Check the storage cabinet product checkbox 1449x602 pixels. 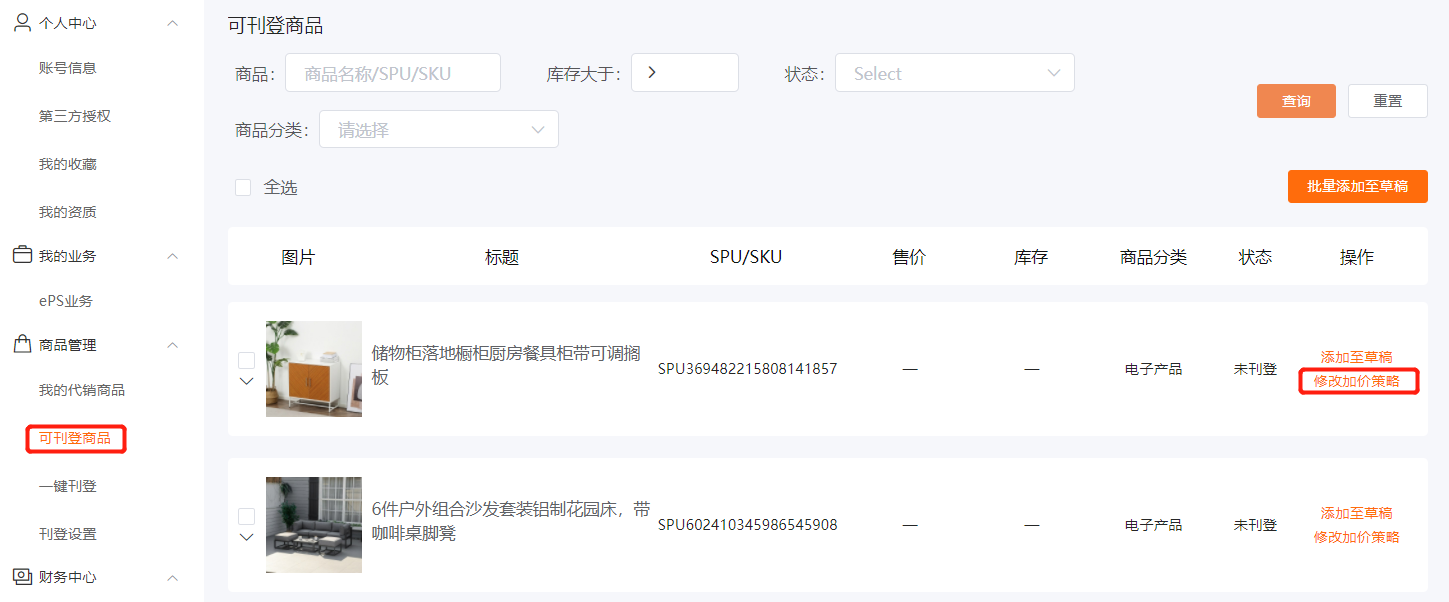(246, 360)
